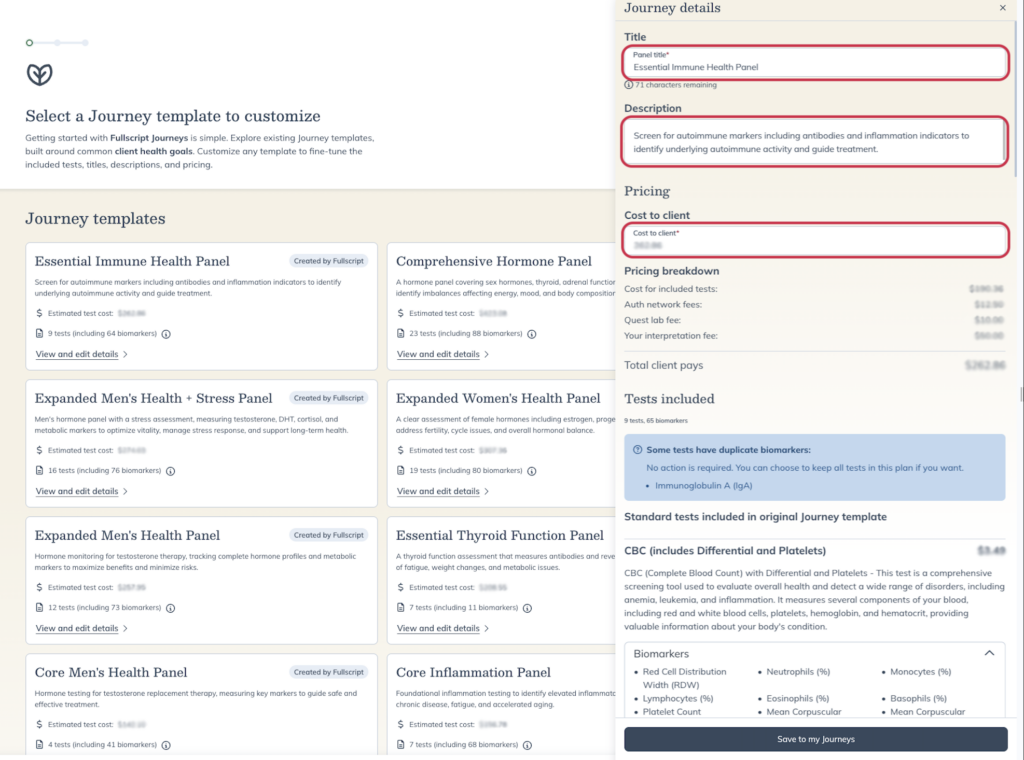The image size is (1024, 760).
Task: Open info tooltip for Expanded Women's Health Panel tests
Action: click(x=531, y=470)
